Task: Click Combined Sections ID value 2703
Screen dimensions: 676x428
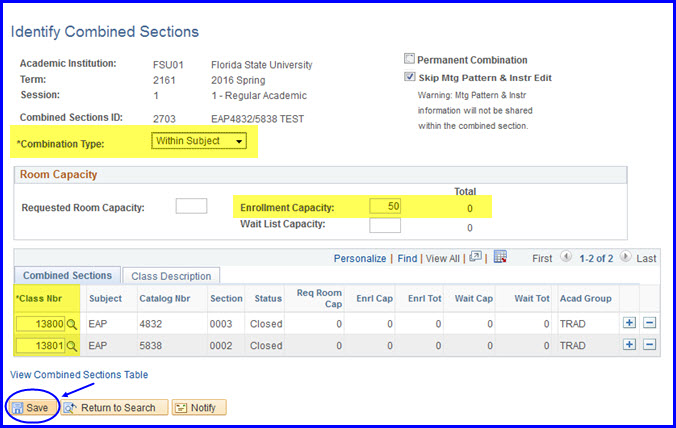Action: pyautogui.click(x=164, y=119)
